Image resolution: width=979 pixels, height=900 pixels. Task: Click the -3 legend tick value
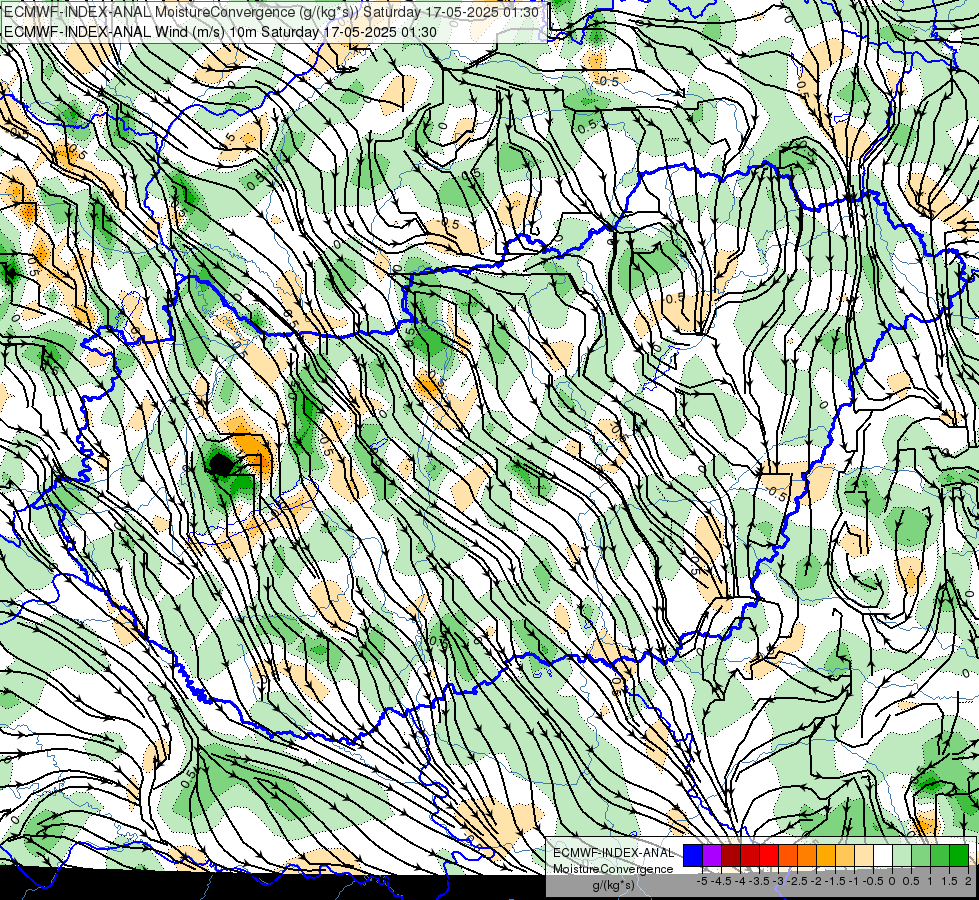click(x=778, y=881)
